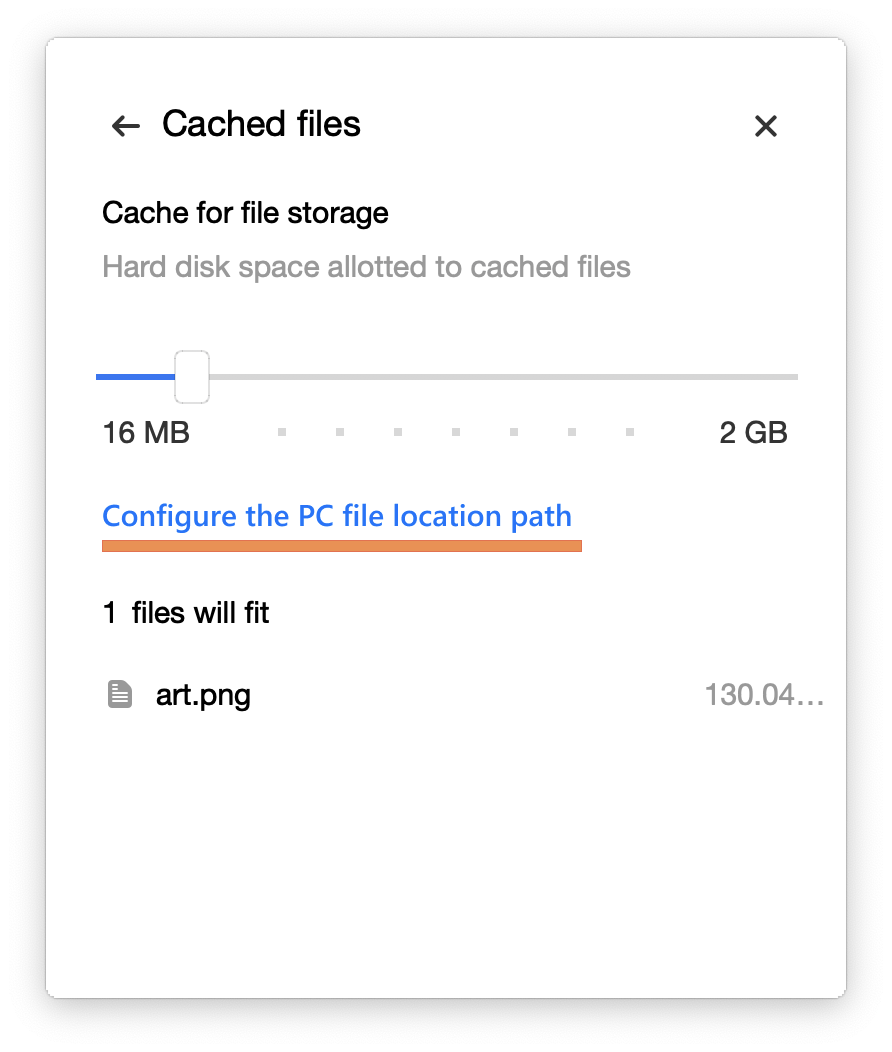Click the grey slider track right of handle
Viewport: 892px width, 1052px height.
[504, 377]
